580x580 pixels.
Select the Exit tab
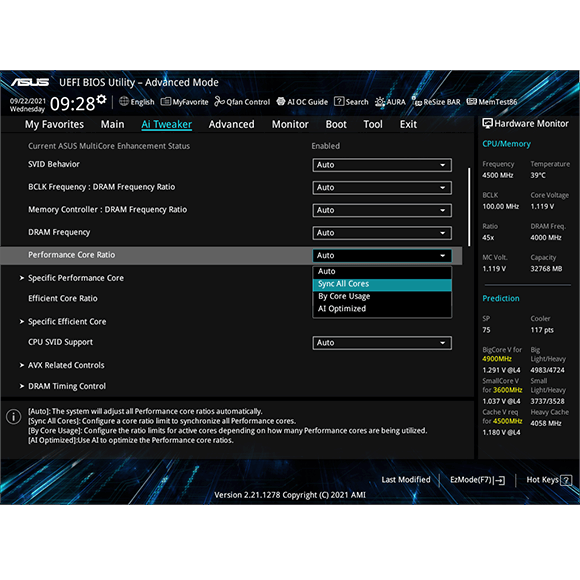pyautogui.click(x=408, y=124)
